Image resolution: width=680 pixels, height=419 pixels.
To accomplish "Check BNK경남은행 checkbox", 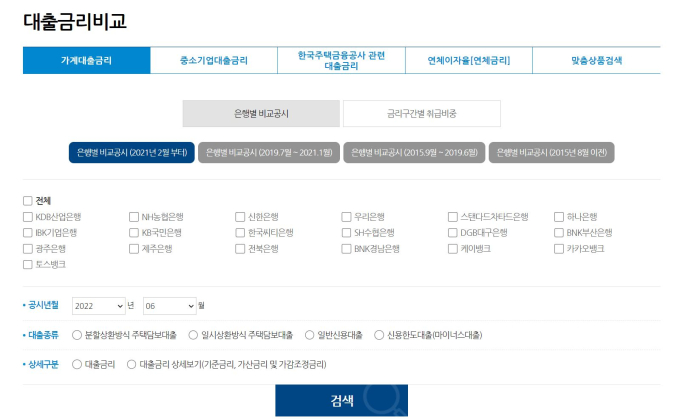I will [x=346, y=249].
